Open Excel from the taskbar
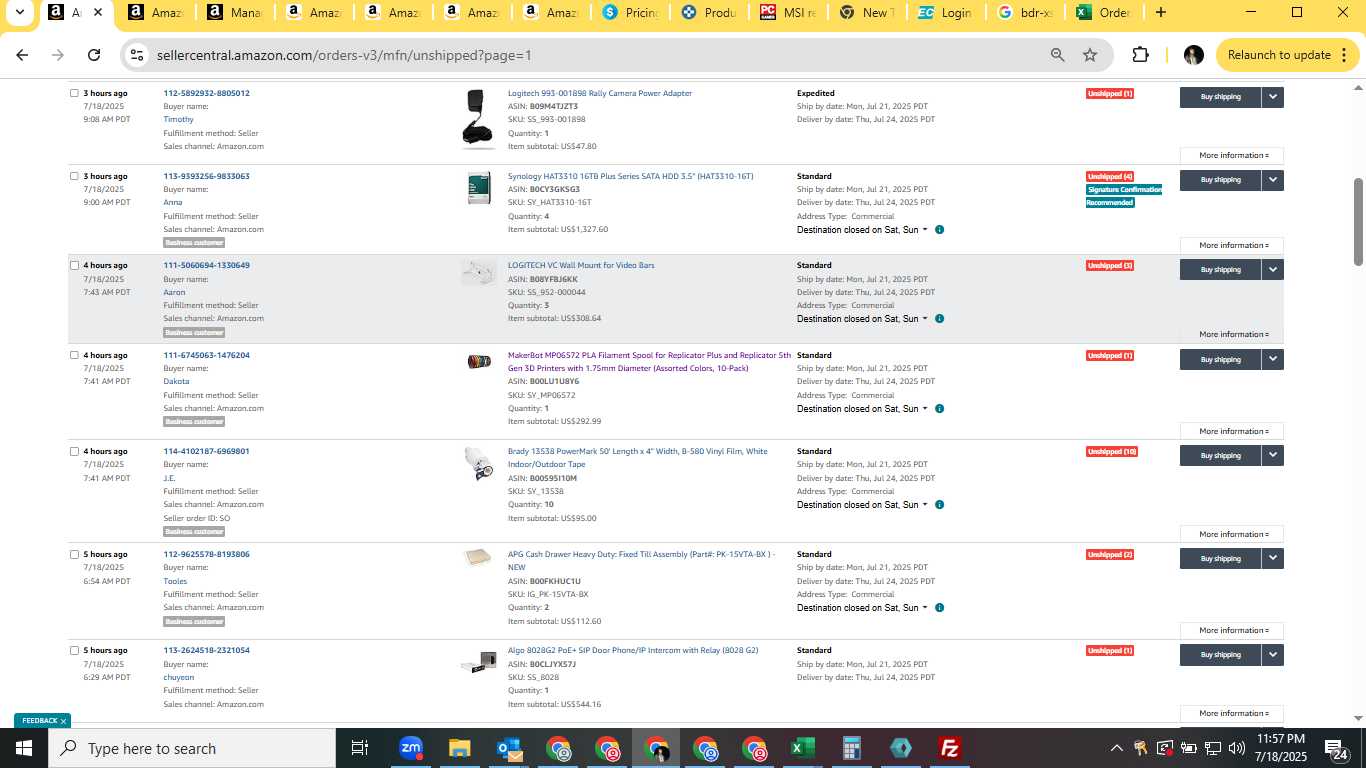Screen dimensions: 1366x768 tap(802, 748)
